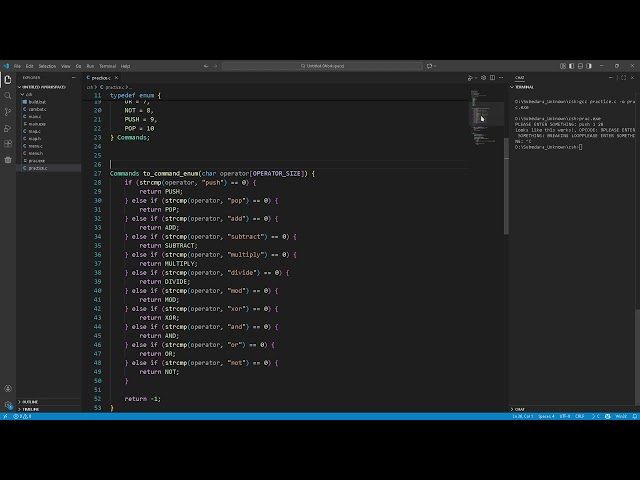Screen dimensions: 640x480
Task: Click the code minimap preview
Action: coord(486,118)
